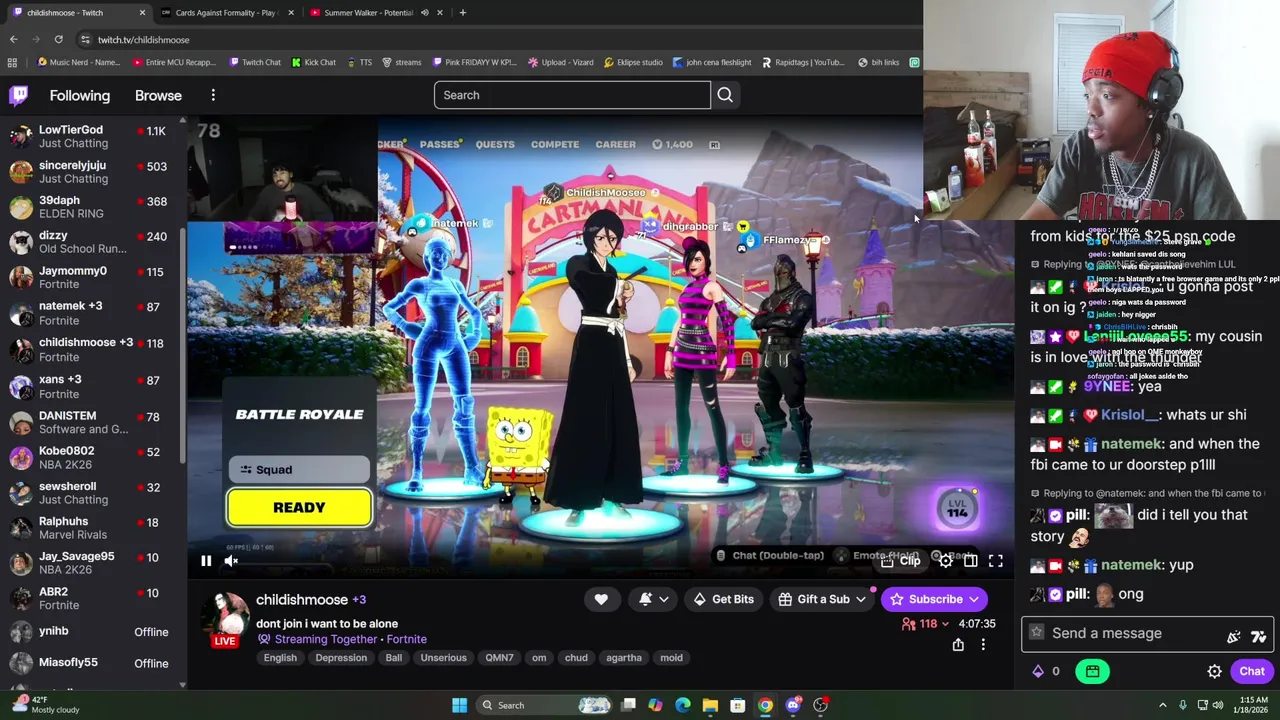Open stream options under the timer
Image resolution: width=1280 pixels, height=720 pixels.
coord(983,645)
